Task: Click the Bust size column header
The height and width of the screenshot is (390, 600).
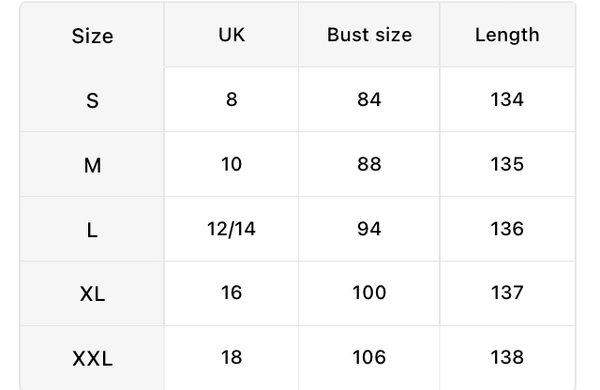Action: [x=369, y=35]
